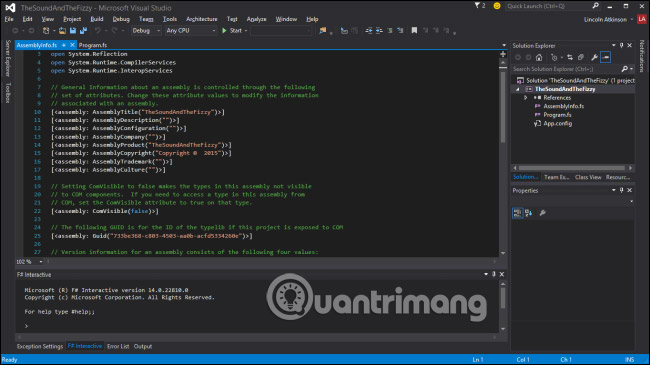Click the uncomment selected lines icon

click(x=400, y=30)
